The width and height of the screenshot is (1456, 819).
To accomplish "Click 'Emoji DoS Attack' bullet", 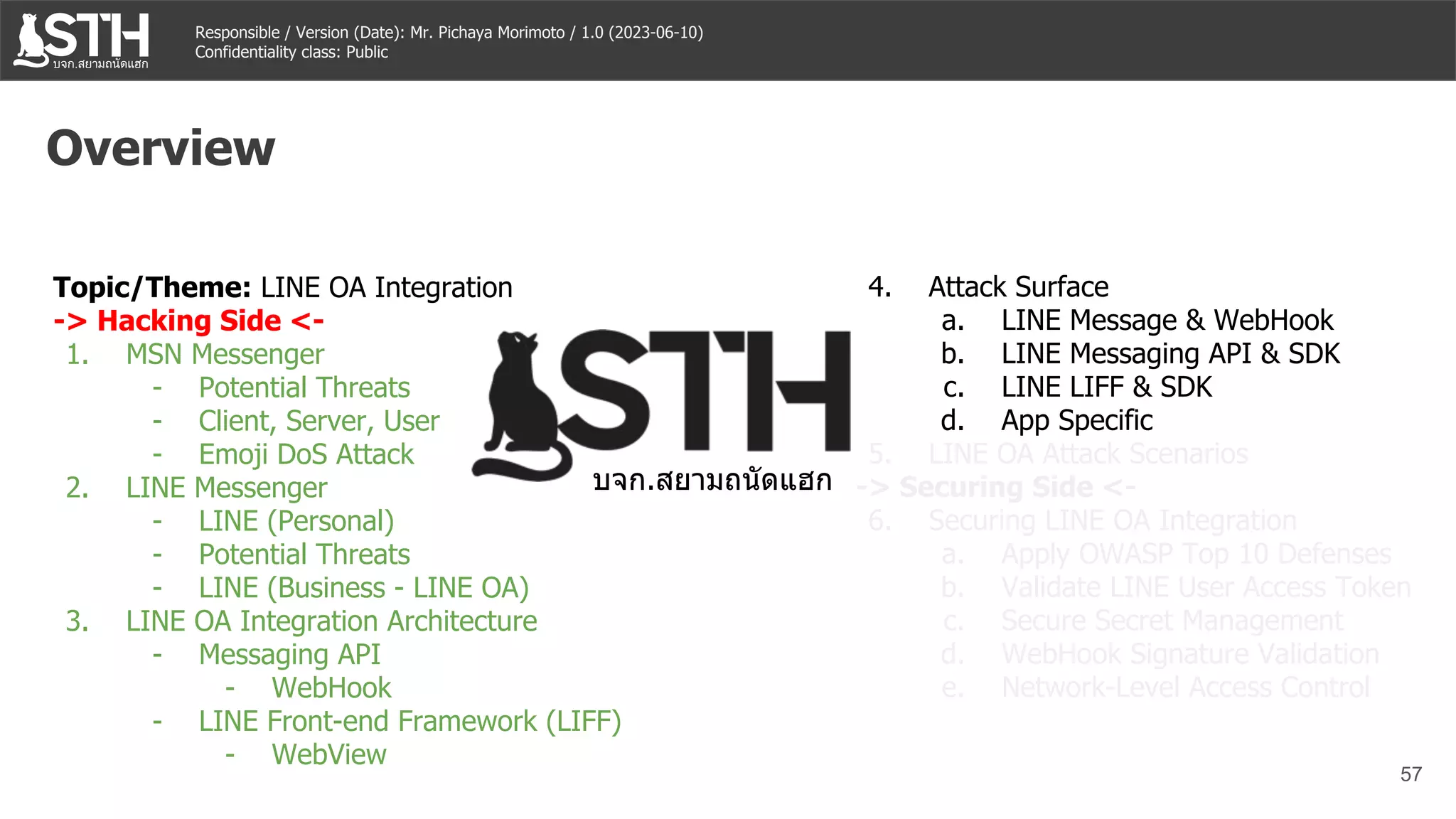I will (306, 454).
